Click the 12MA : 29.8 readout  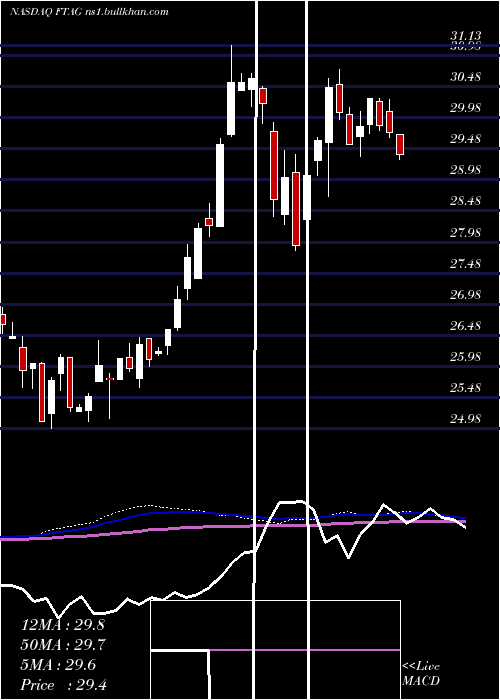pos(63,625)
